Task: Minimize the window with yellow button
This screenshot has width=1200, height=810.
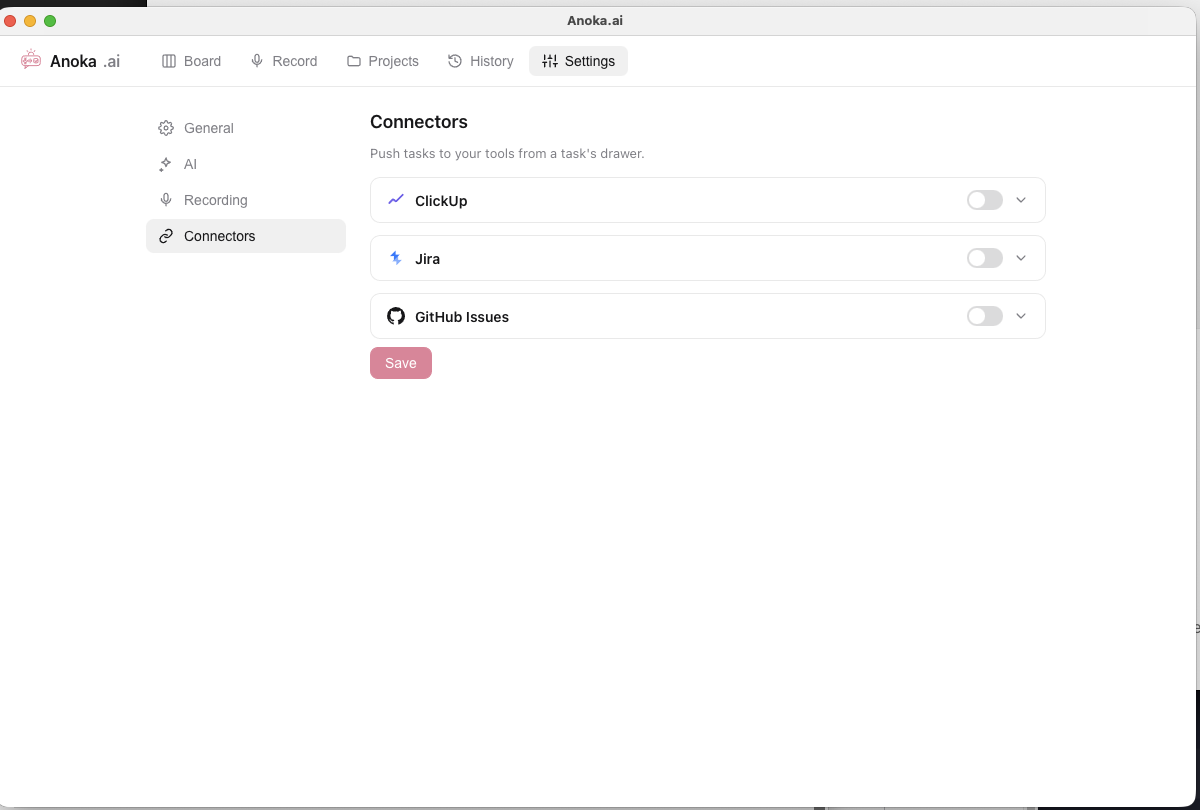Action: pos(30,21)
